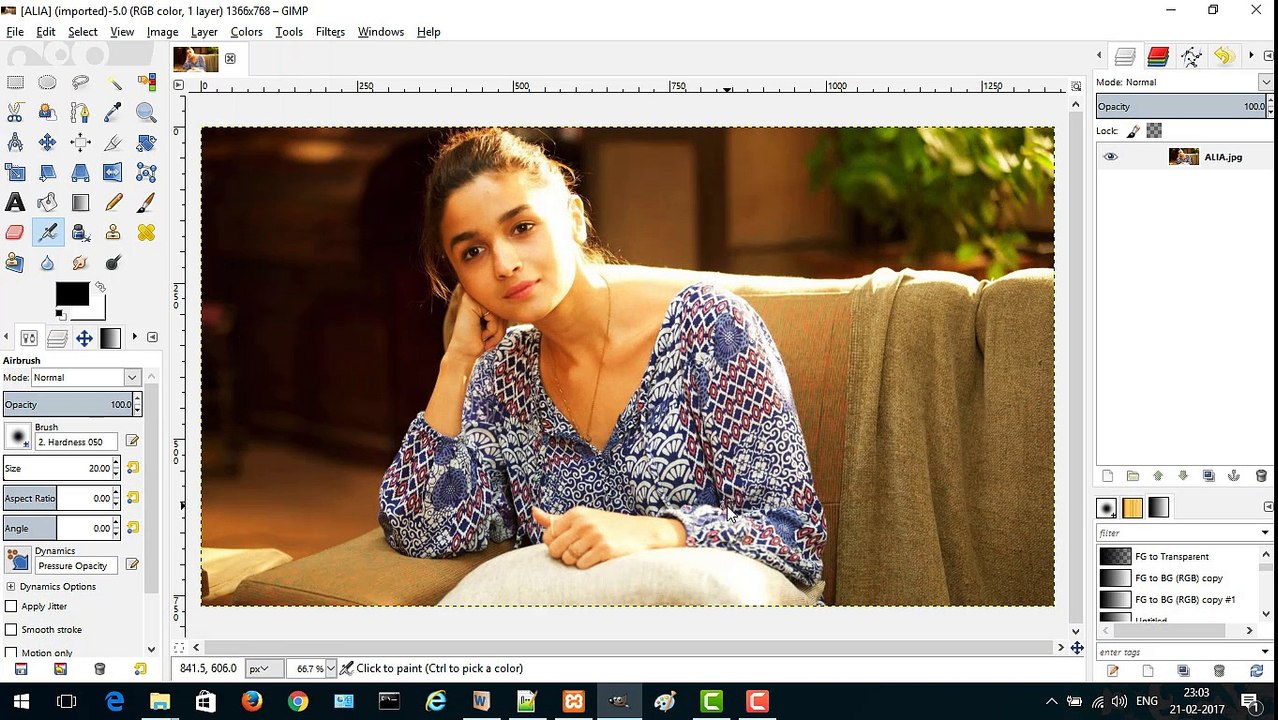Toggle the Size link chain button
The width and height of the screenshot is (1278, 720).
[132, 468]
